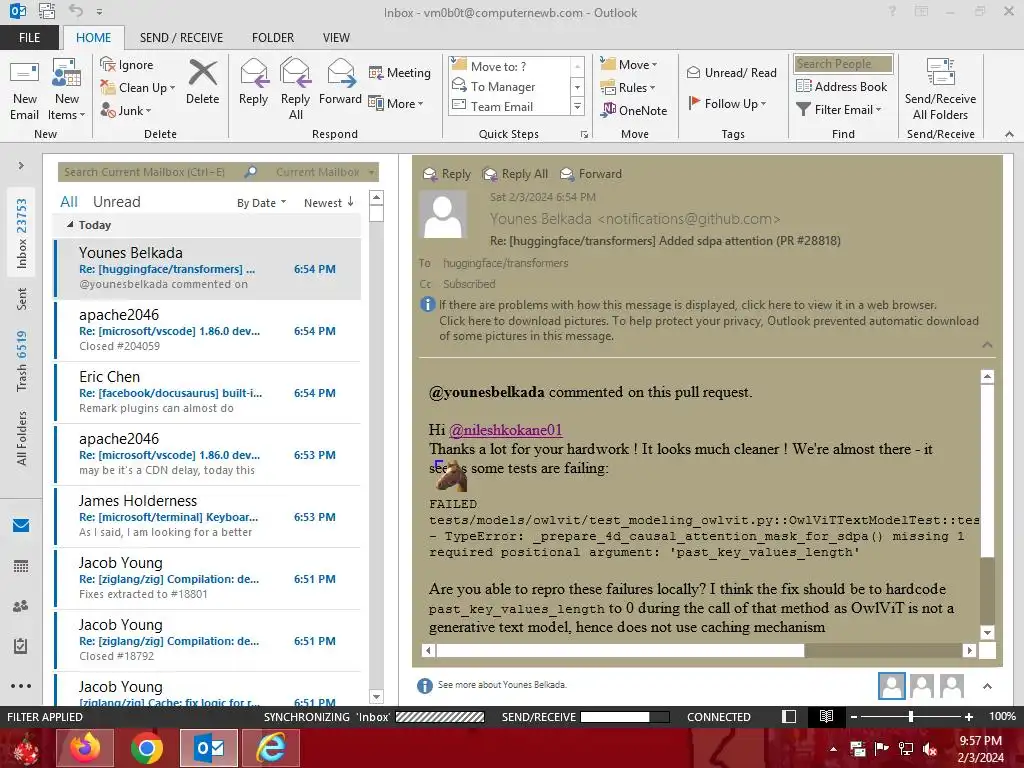Open Eric Chen docusaurus email
The image size is (1024, 768).
208,392
